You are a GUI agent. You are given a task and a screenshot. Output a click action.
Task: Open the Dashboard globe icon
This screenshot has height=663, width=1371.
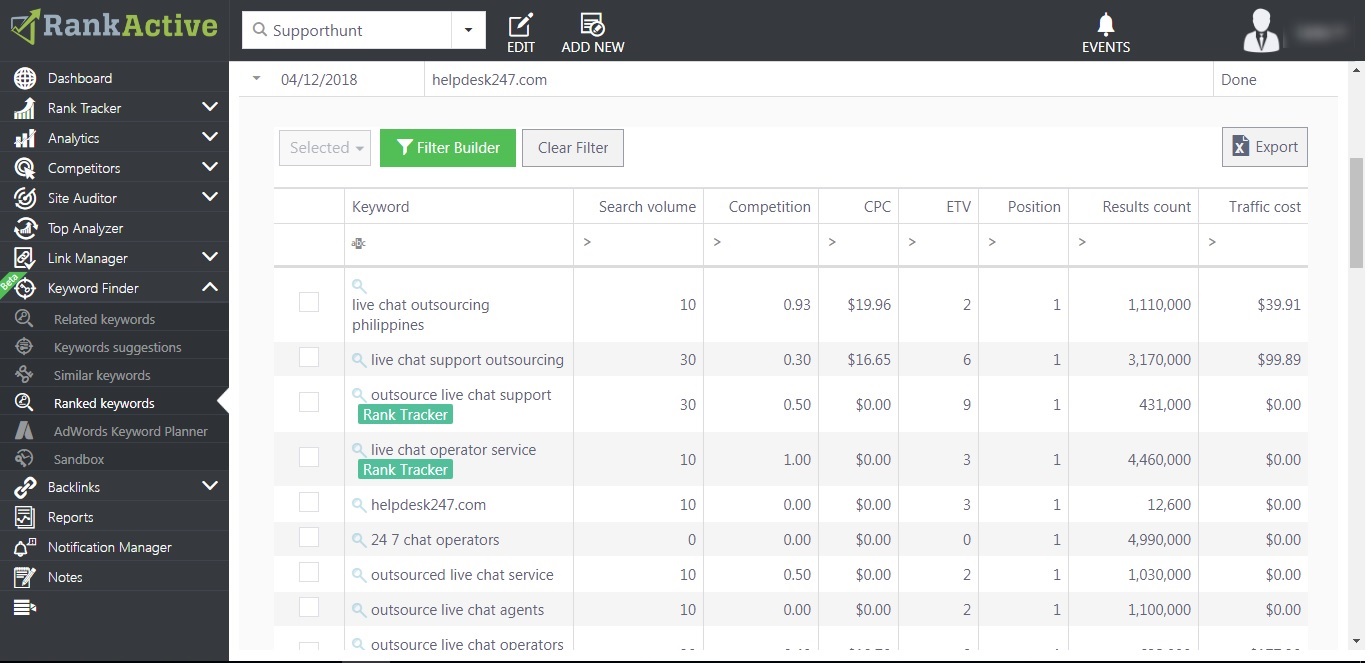click(25, 78)
